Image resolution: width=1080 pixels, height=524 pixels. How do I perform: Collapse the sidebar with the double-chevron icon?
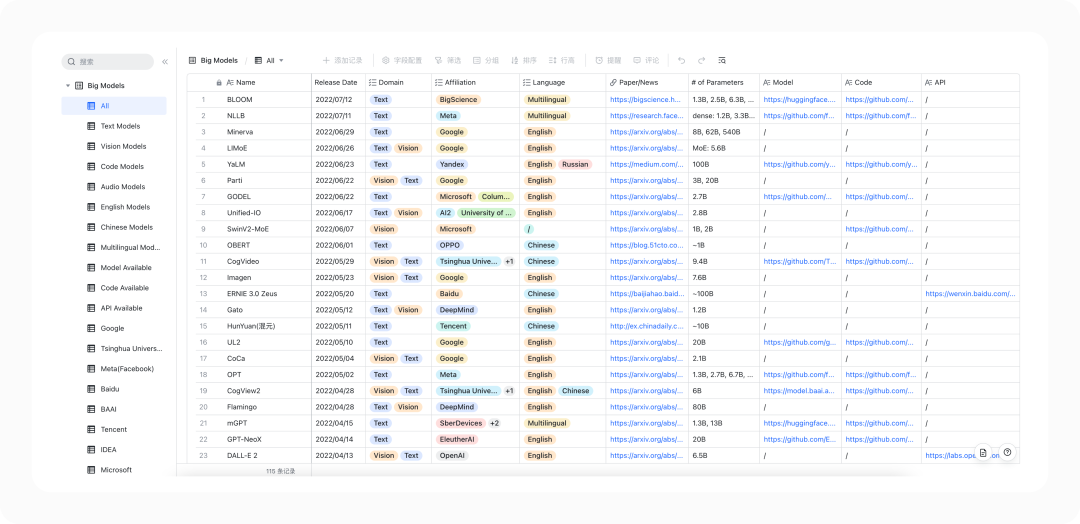(x=165, y=62)
